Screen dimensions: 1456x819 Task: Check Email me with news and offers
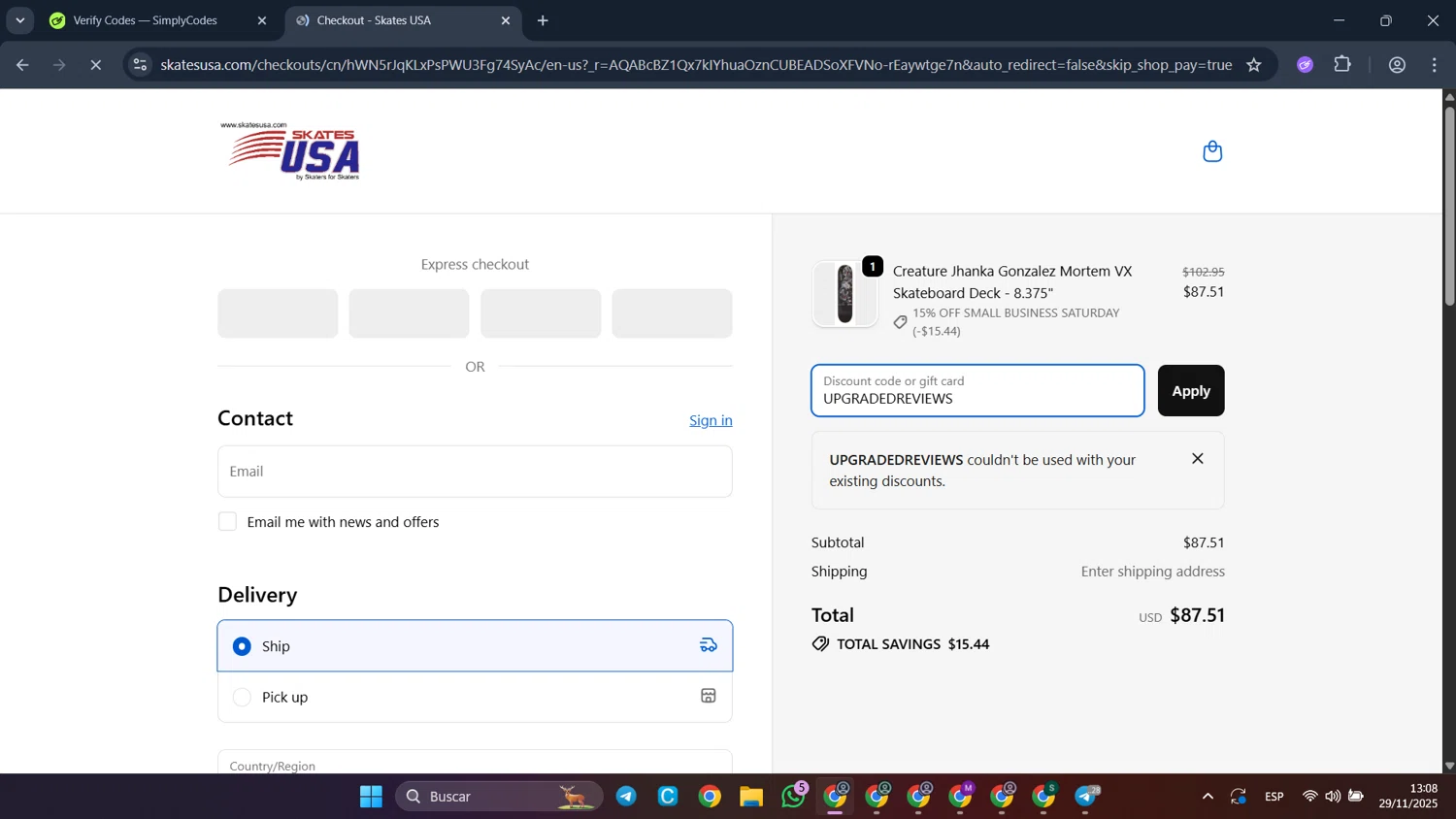pos(227,522)
